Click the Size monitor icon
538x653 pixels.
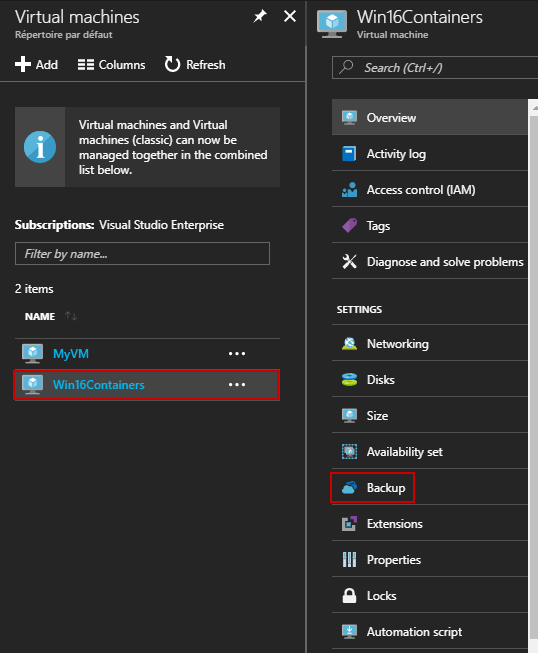[x=349, y=416]
